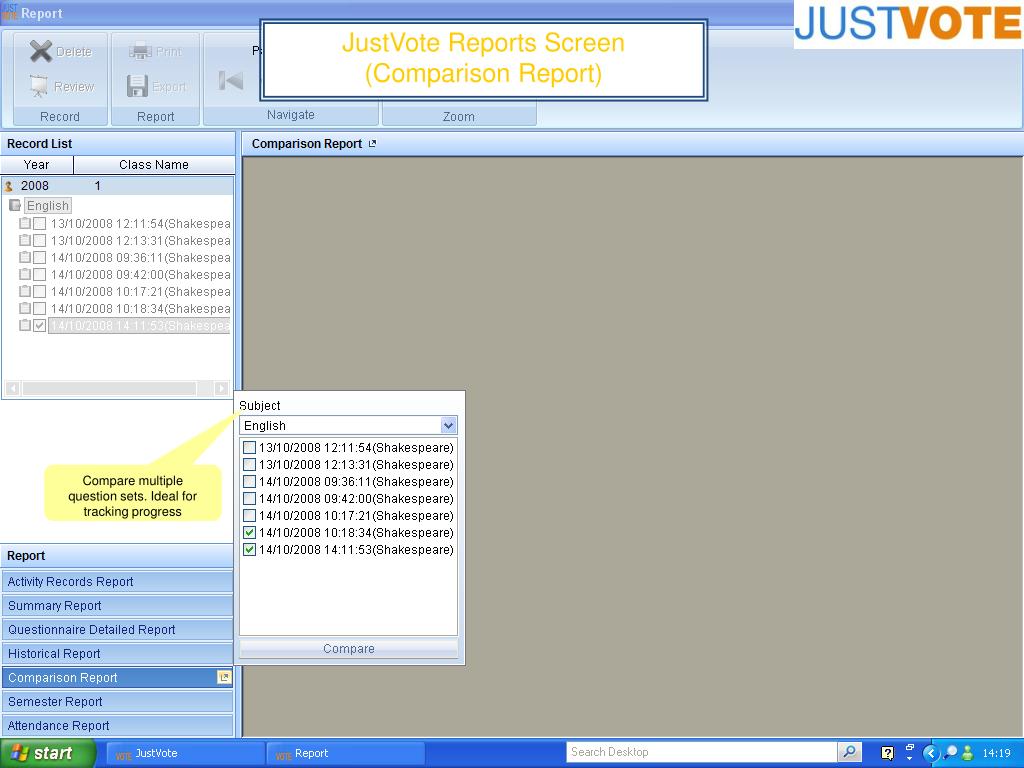Select record 13/10/2008 12:13:31 in Record List
Image resolution: width=1024 pixels, height=768 pixels.
point(140,241)
